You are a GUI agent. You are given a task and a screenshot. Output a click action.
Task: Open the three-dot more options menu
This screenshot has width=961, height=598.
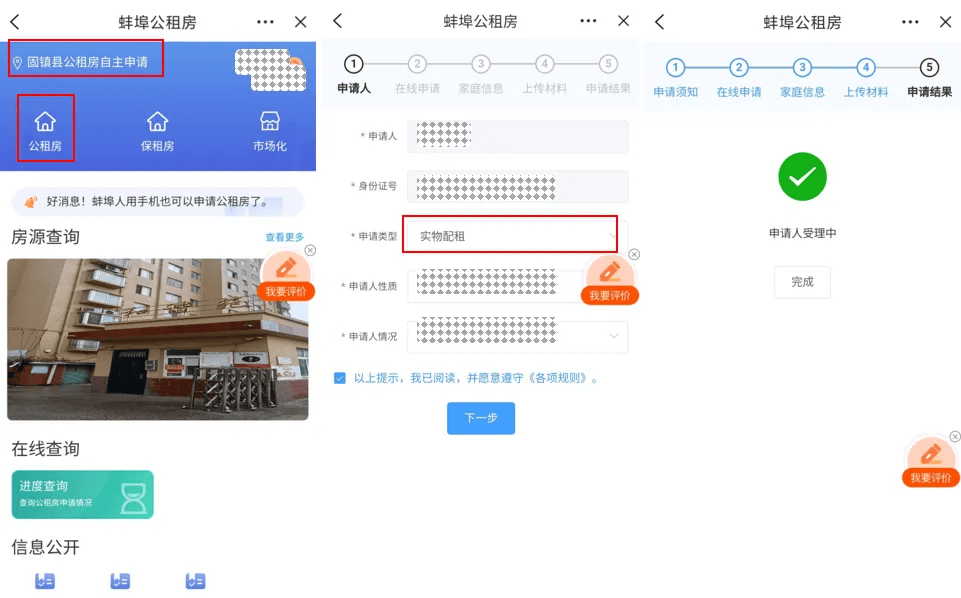pos(264,20)
